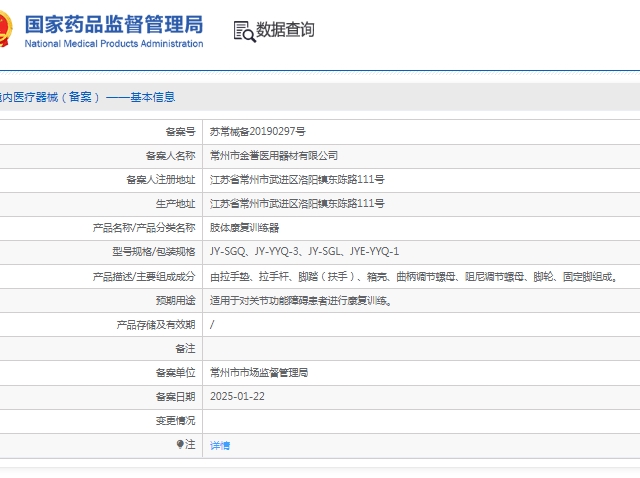The width and height of the screenshot is (640, 478).
Task: Select the product description starting 由拉手垫
Action: click(x=413, y=277)
